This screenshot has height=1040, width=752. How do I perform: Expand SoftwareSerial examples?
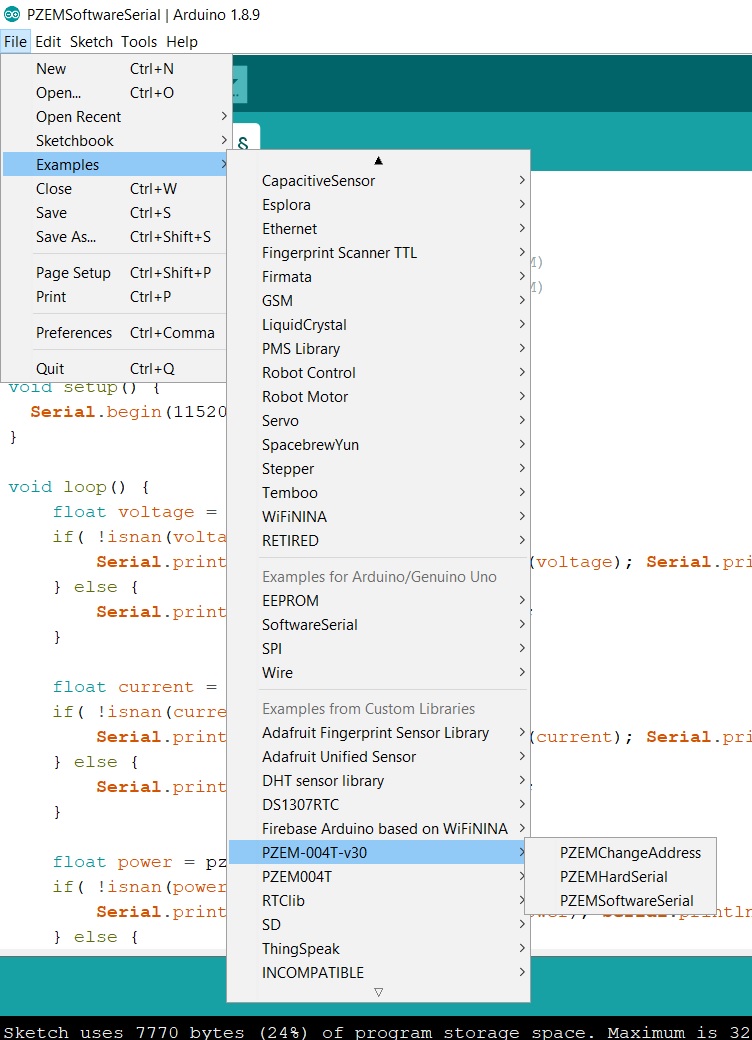point(379,625)
